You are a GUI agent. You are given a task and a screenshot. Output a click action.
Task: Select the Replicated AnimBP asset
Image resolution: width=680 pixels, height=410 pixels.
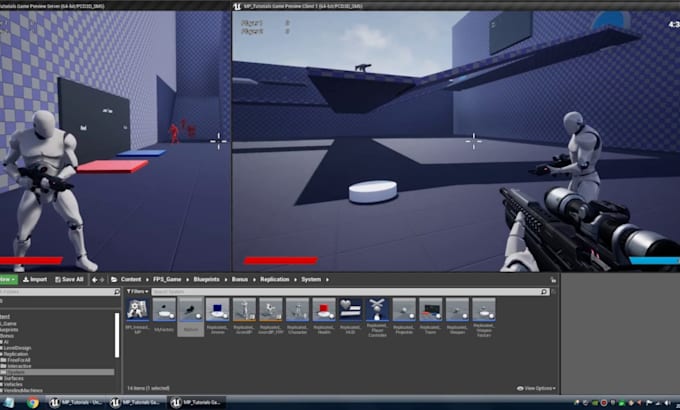tap(244, 316)
